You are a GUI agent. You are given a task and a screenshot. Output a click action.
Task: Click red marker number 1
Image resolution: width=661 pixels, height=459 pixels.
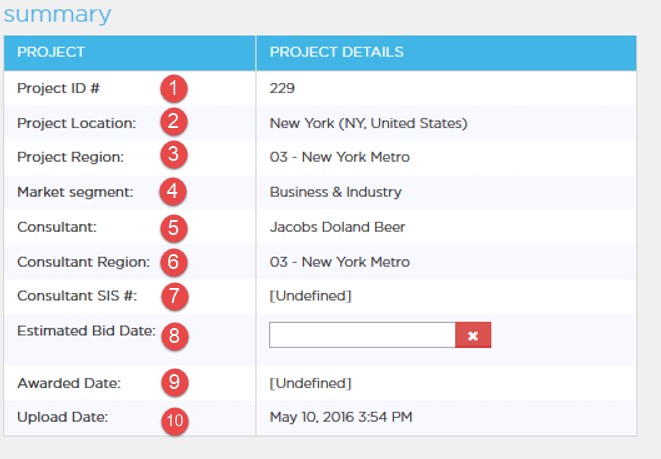point(174,89)
